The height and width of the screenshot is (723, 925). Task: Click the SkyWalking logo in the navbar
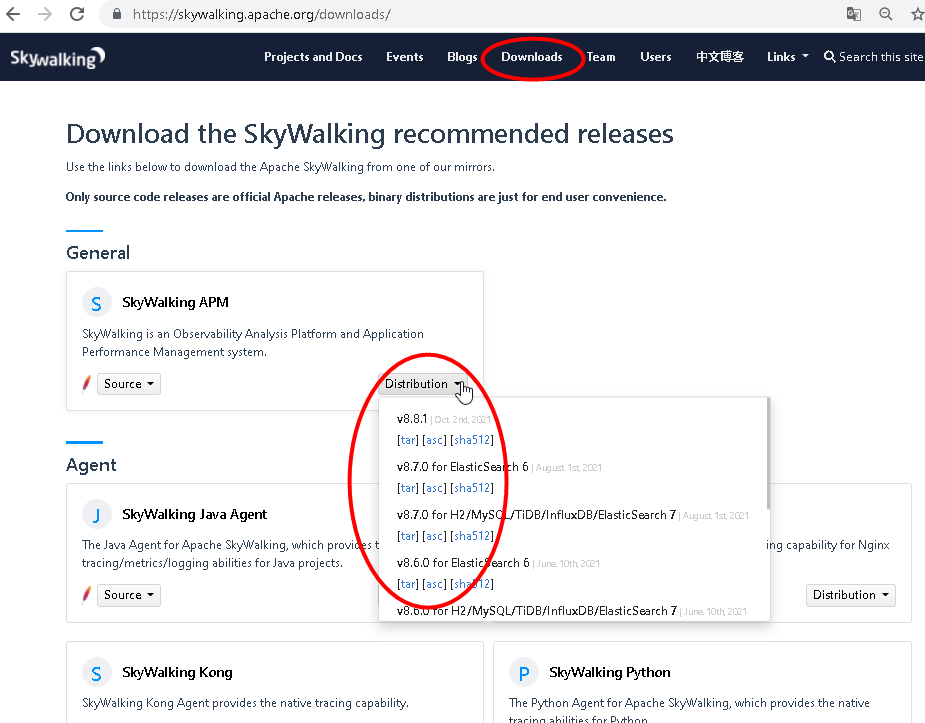coord(57,57)
